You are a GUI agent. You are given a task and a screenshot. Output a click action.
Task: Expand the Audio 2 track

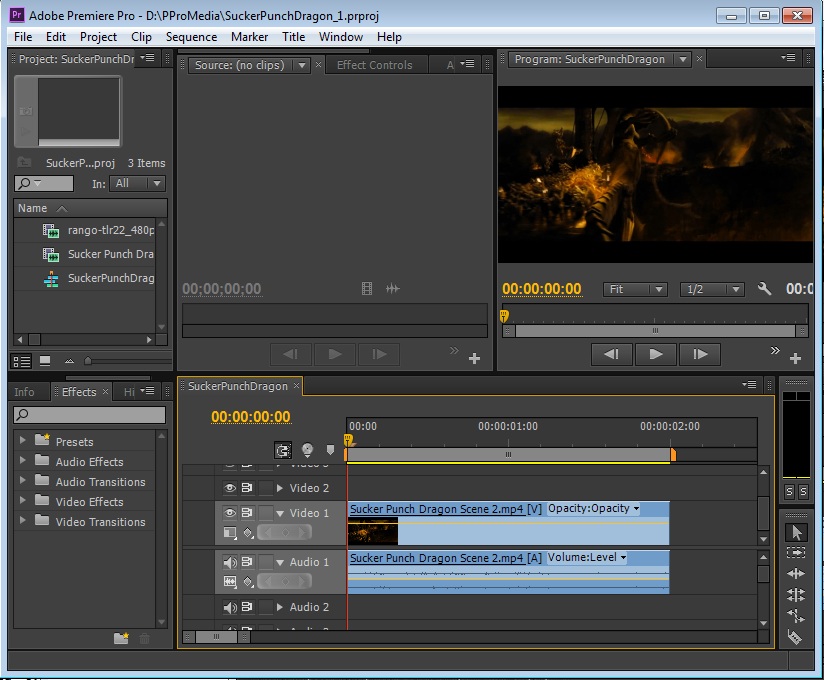click(280, 607)
